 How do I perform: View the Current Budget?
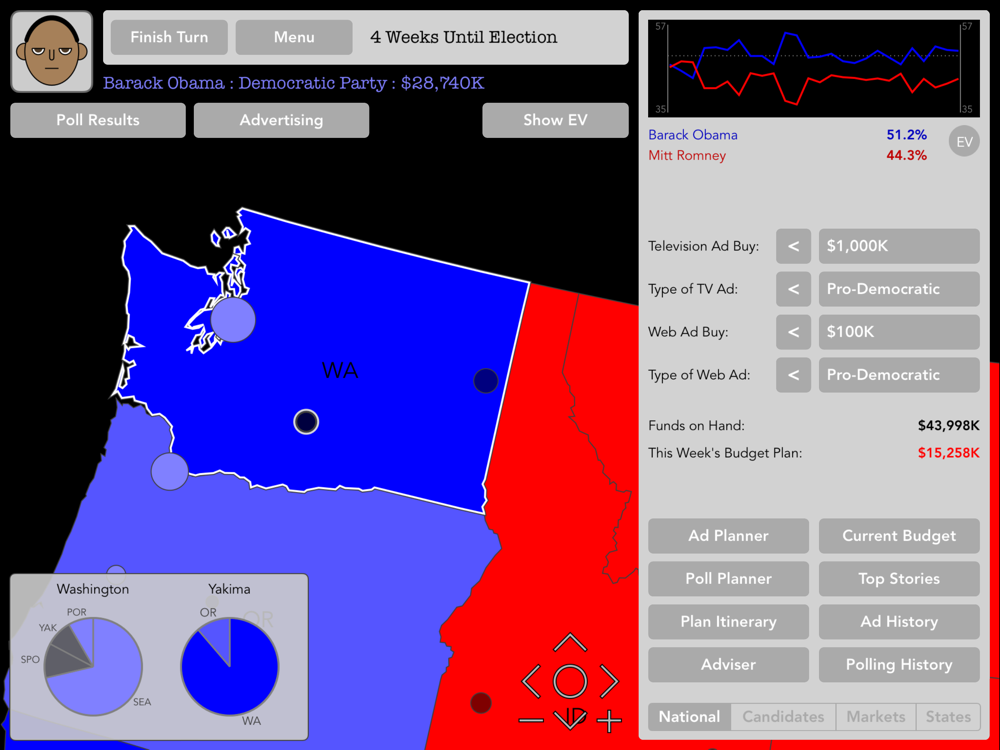[x=899, y=536]
